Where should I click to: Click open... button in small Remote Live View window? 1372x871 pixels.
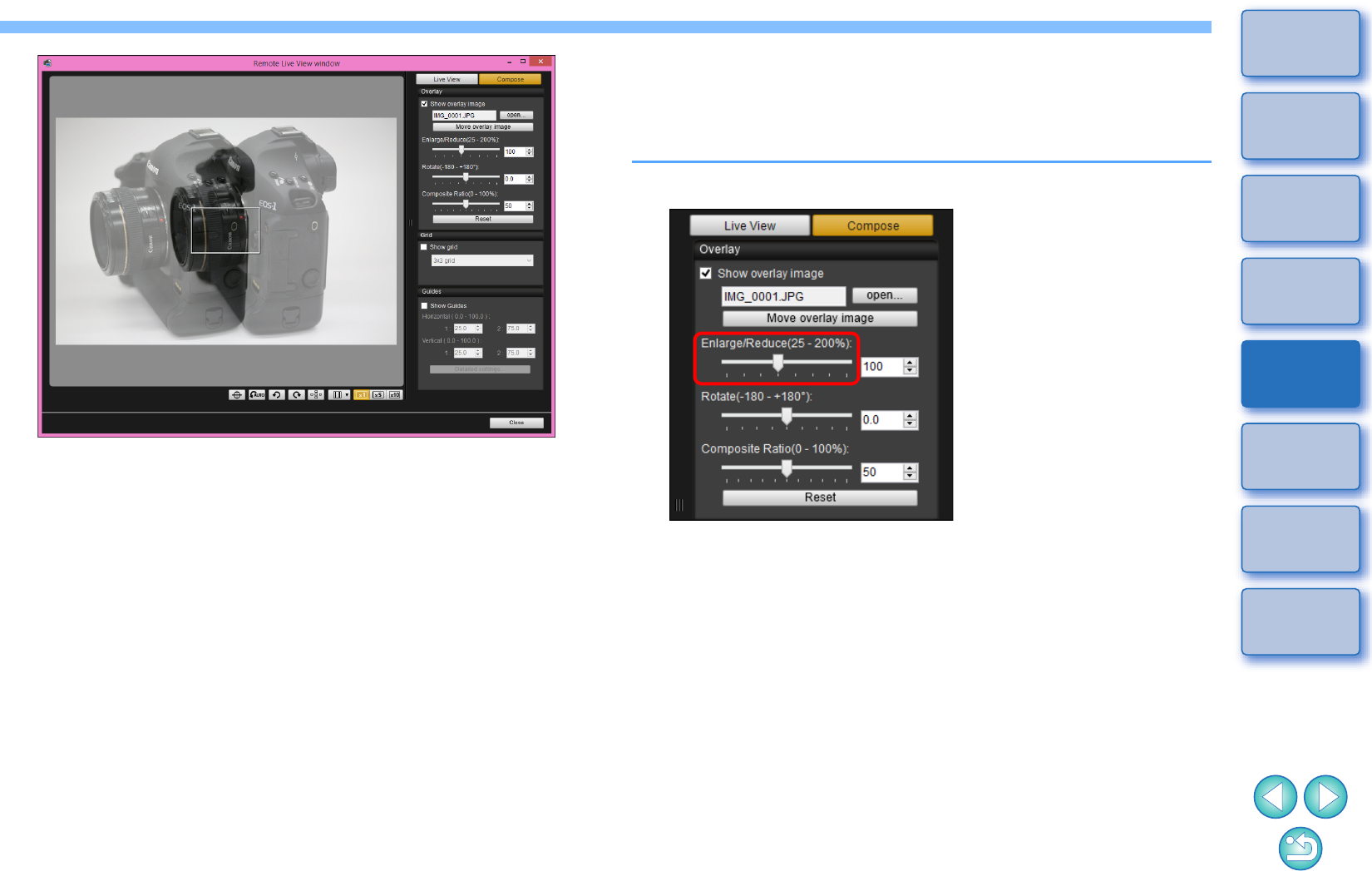[516, 115]
